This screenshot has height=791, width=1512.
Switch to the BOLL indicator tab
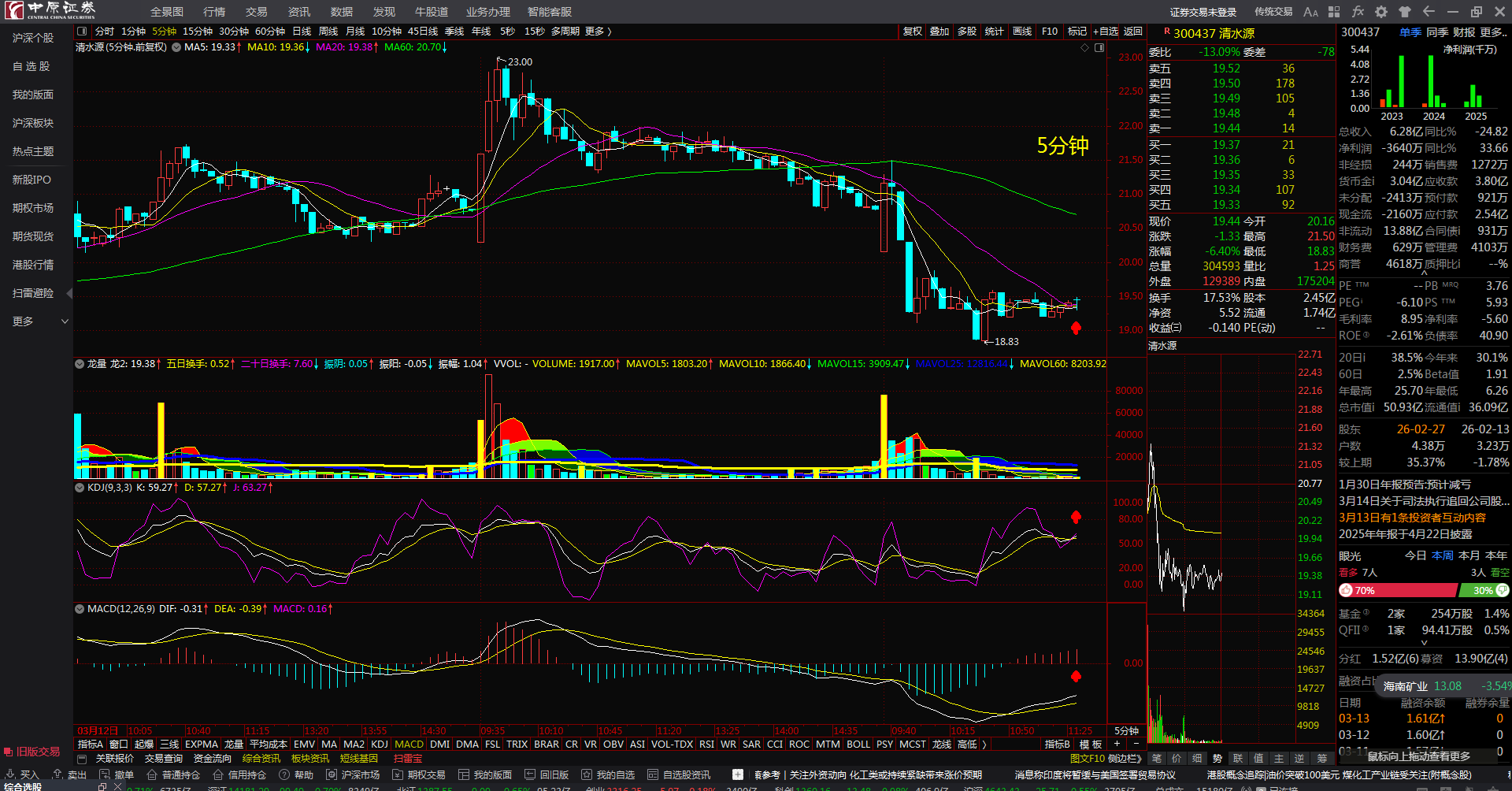click(858, 745)
